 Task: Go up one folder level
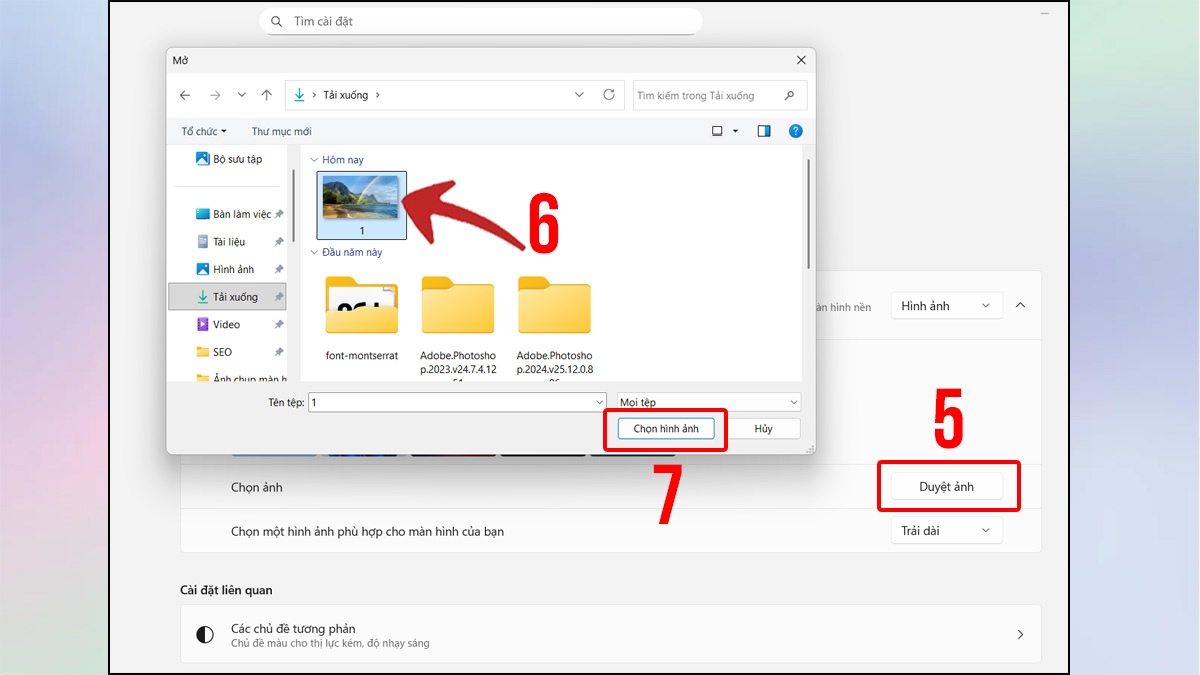pyautogui.click(x=266, y=95)
